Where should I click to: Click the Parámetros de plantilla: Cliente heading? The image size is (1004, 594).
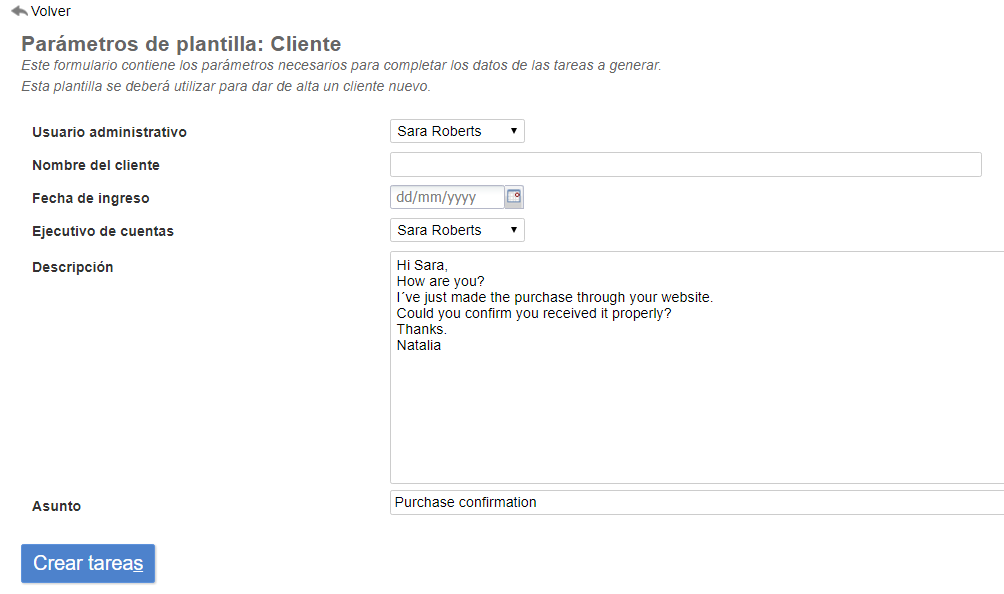tap(181, 44)
